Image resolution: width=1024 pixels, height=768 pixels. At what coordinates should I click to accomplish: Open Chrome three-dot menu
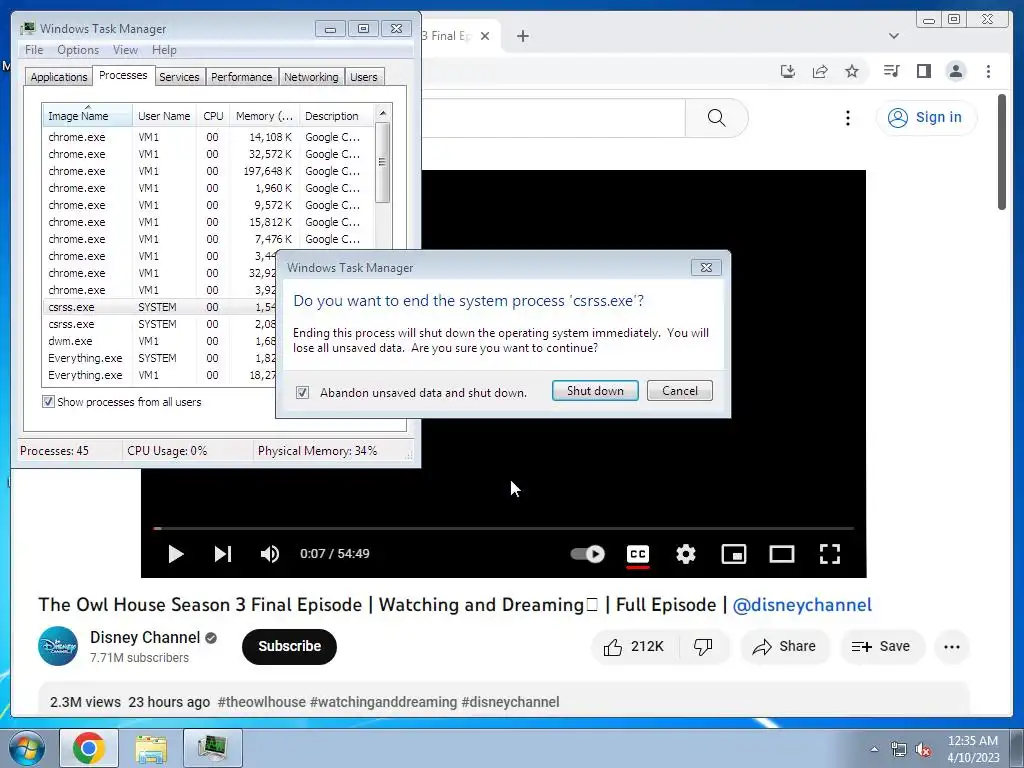988,71
